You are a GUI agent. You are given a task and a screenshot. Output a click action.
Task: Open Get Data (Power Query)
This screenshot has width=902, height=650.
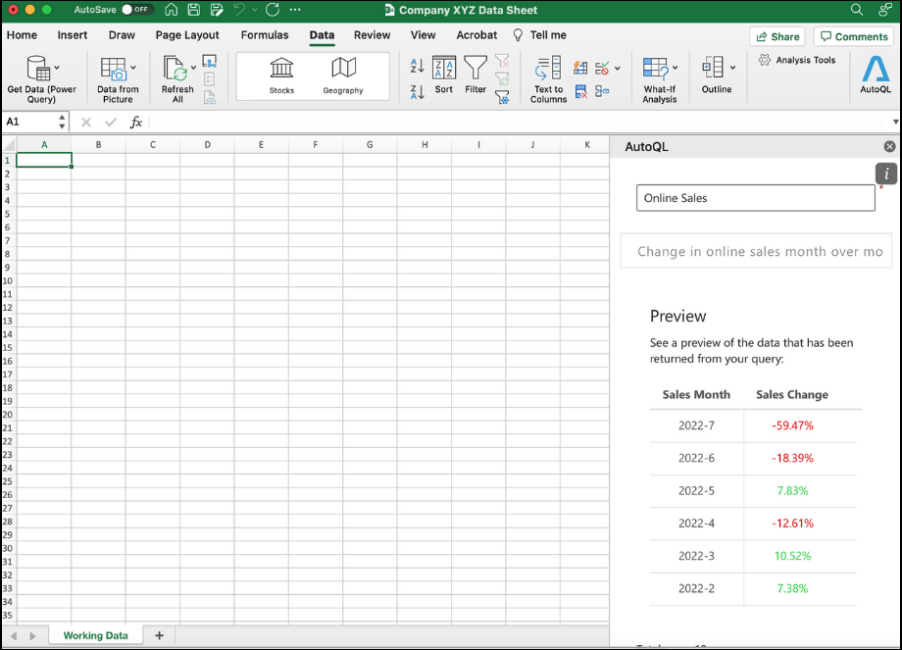click(41, 79)
